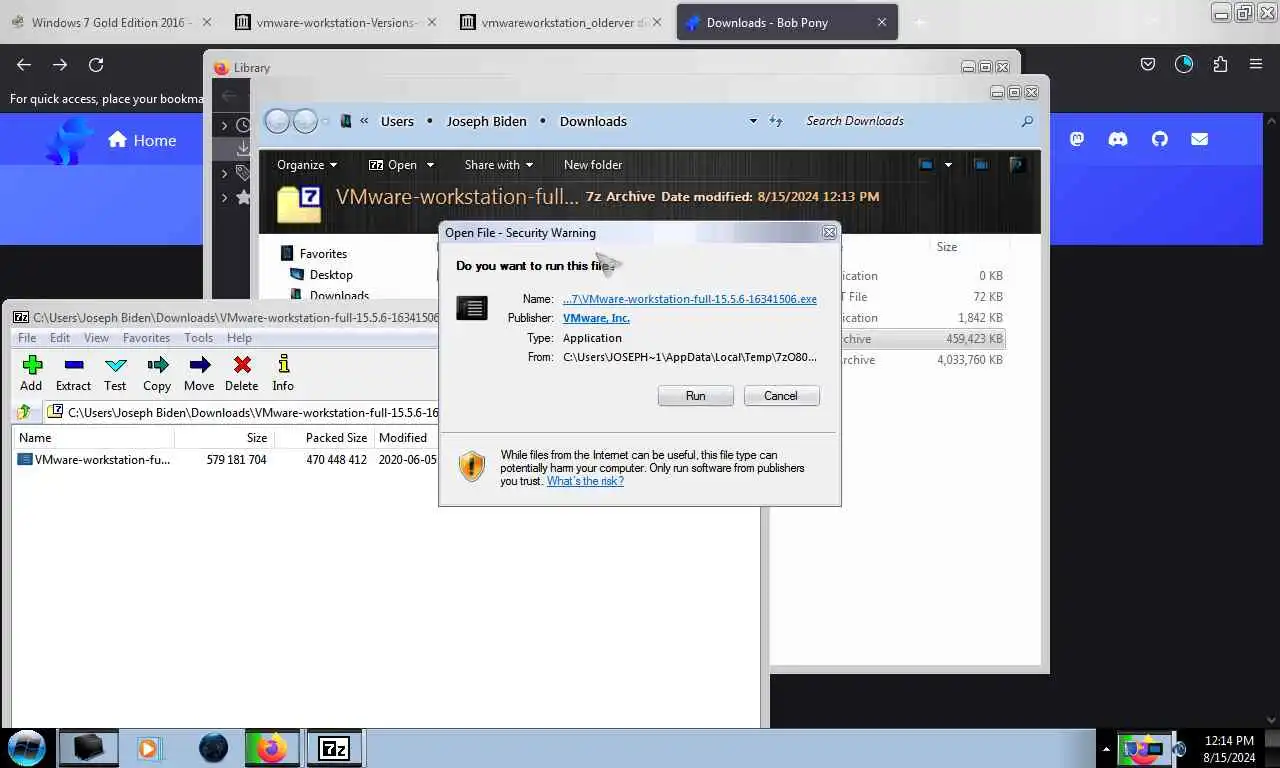Click Run in the Security Warning dialog
This screenshot has width=1280, height=768.
tap(696, 396)
